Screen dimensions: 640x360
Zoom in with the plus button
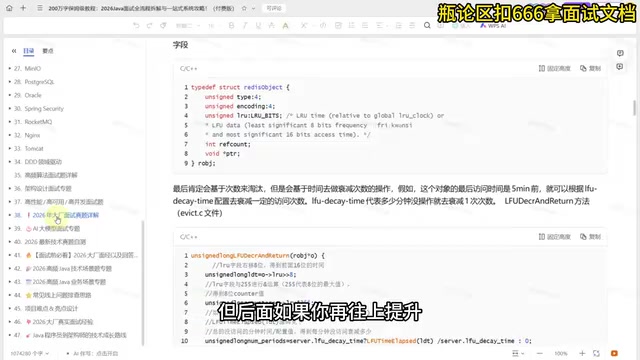(582, 353)
